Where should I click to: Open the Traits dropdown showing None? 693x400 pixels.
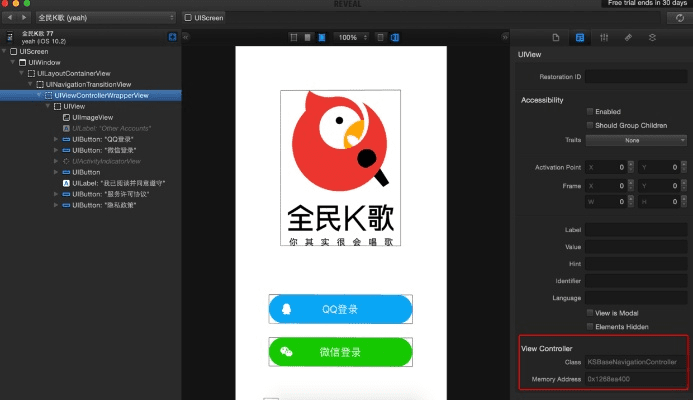636,140
